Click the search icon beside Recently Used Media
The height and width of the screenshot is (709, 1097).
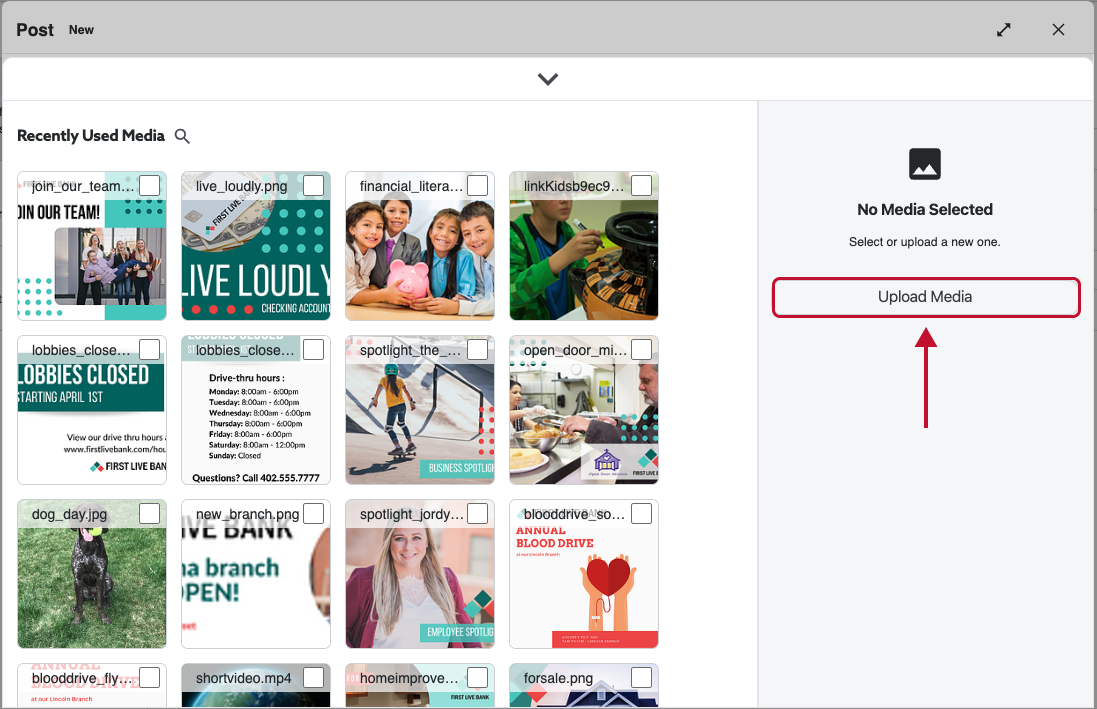click(182, 136)
